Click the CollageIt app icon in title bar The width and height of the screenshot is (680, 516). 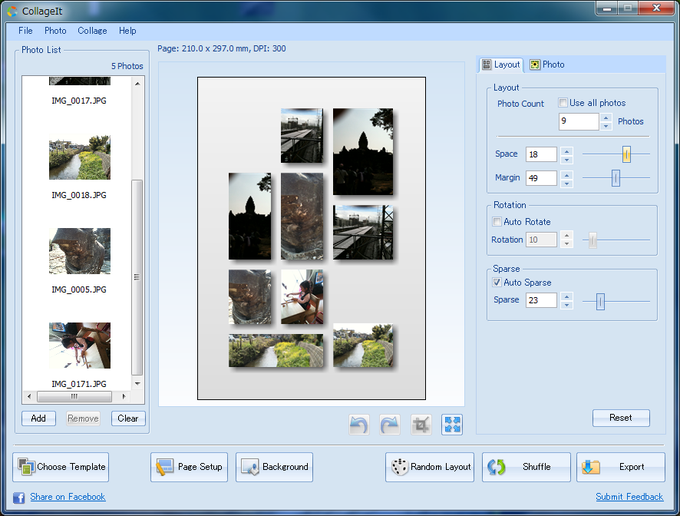point(13,11)
